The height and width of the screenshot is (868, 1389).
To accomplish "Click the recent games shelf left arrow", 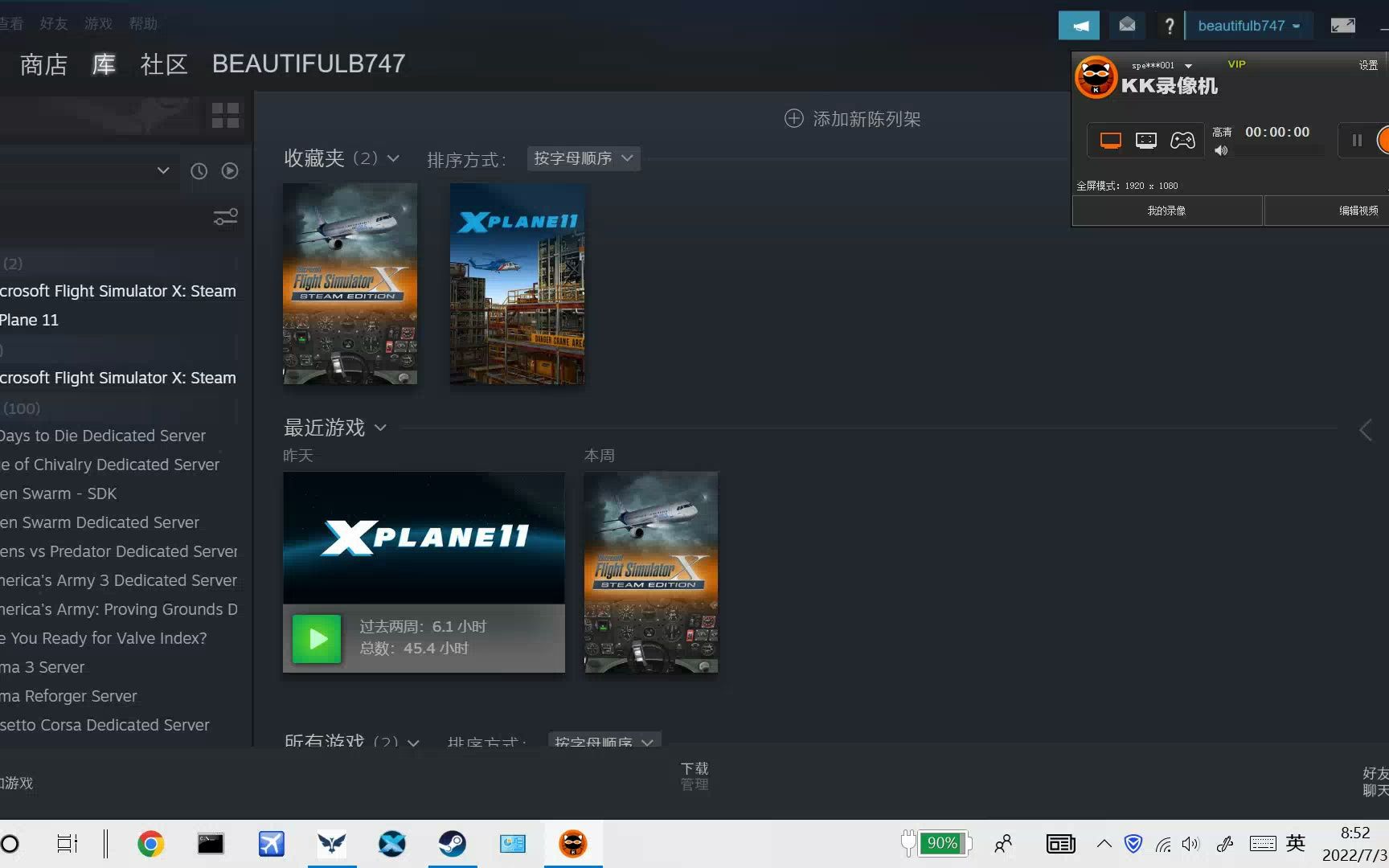I will click(1365, 430).
